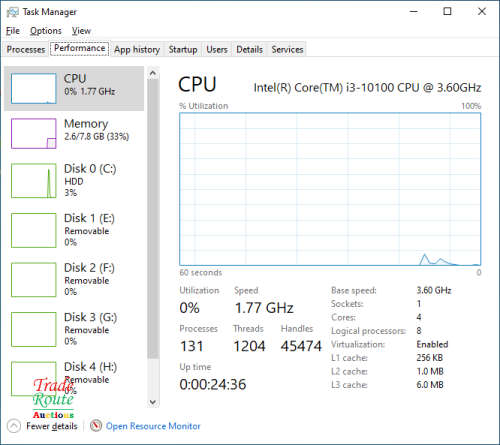Open the File menu
Screen dimensions: 500x445
(13, 31)
